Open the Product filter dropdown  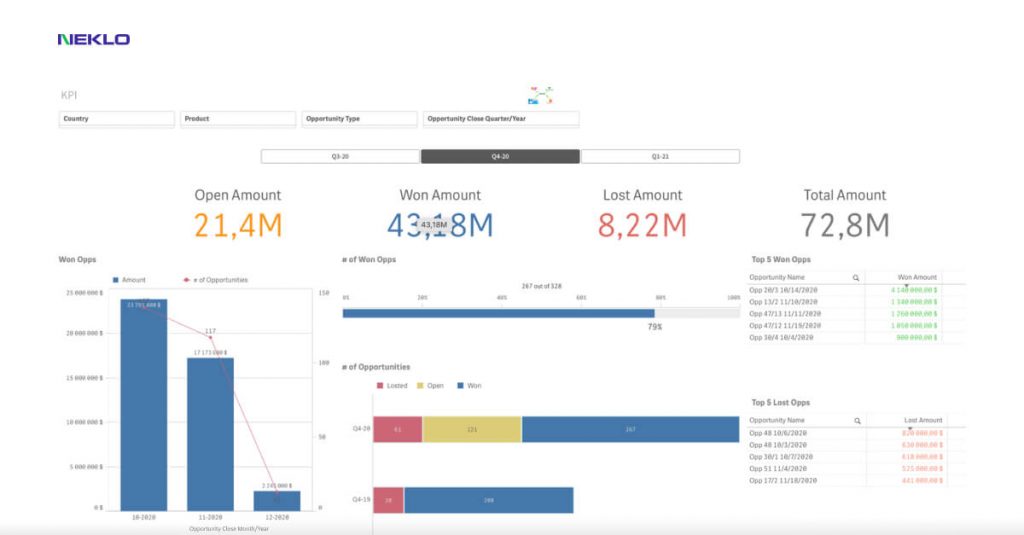(238, 119)
